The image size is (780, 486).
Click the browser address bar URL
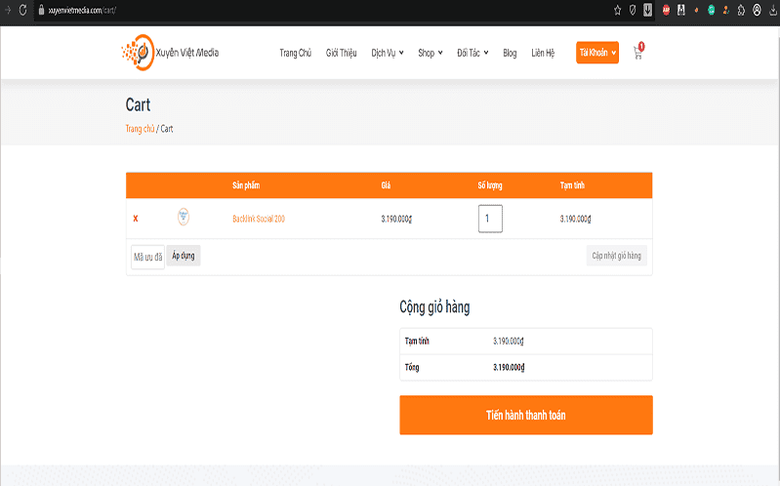pyautogui.click(x=82, y=10)
